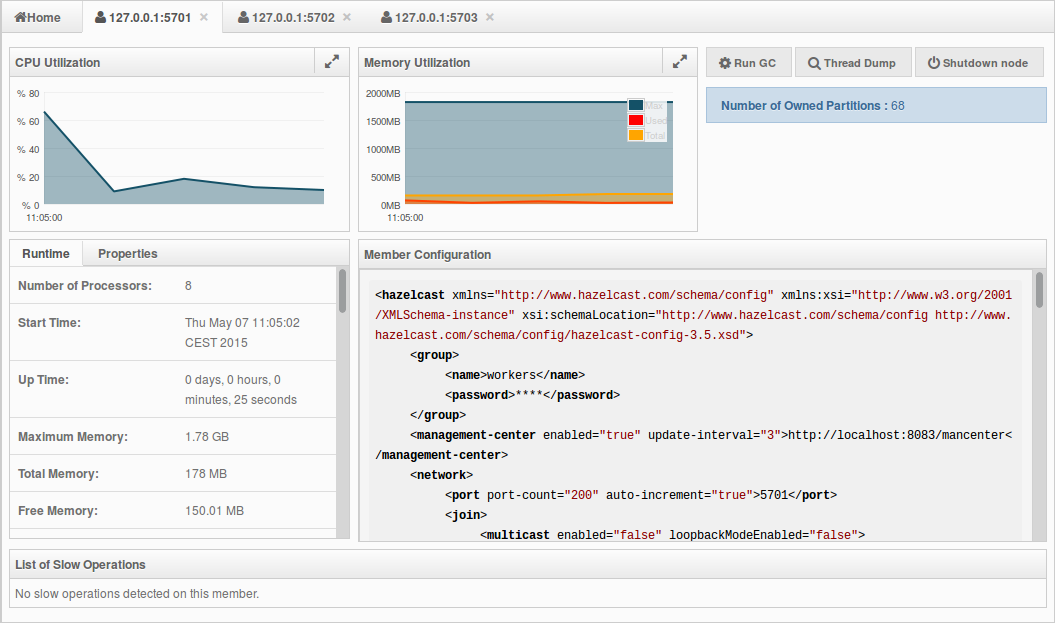Click the gear icon on Run GC
This screenshot has width=1055, height=623.
click(725, 63)
